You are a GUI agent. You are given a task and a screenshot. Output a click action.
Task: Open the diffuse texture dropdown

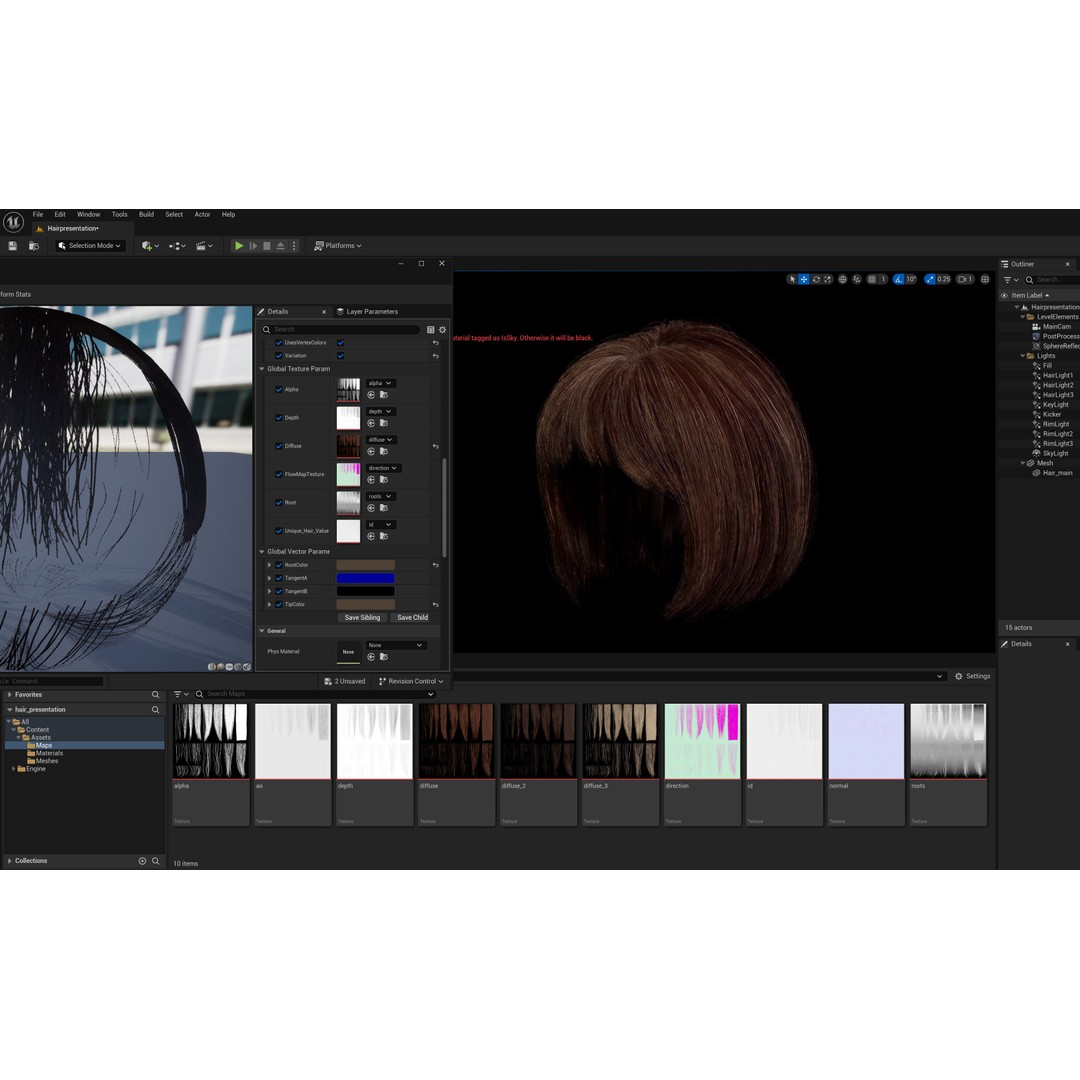tap(382, 439)
